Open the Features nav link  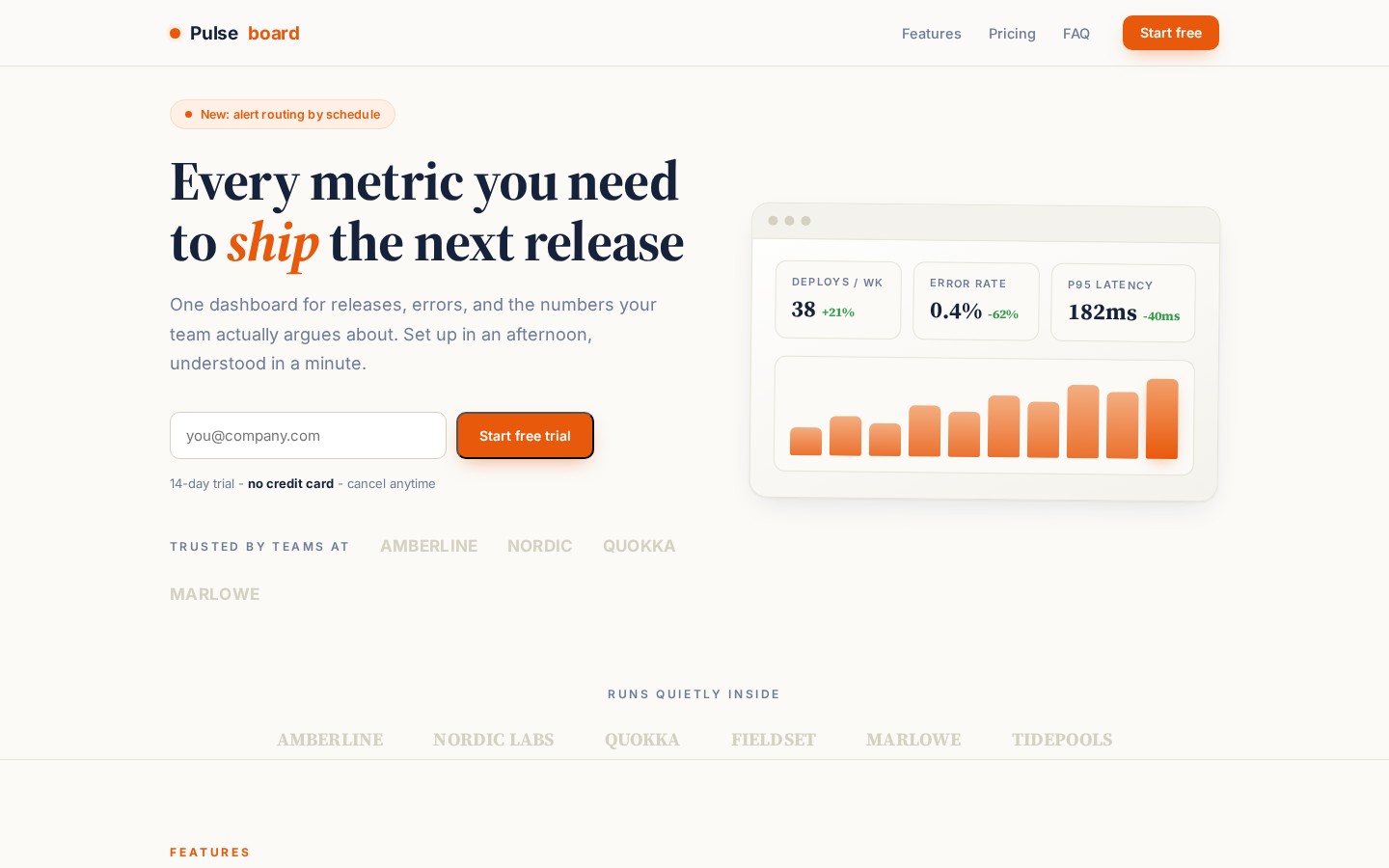931,34
